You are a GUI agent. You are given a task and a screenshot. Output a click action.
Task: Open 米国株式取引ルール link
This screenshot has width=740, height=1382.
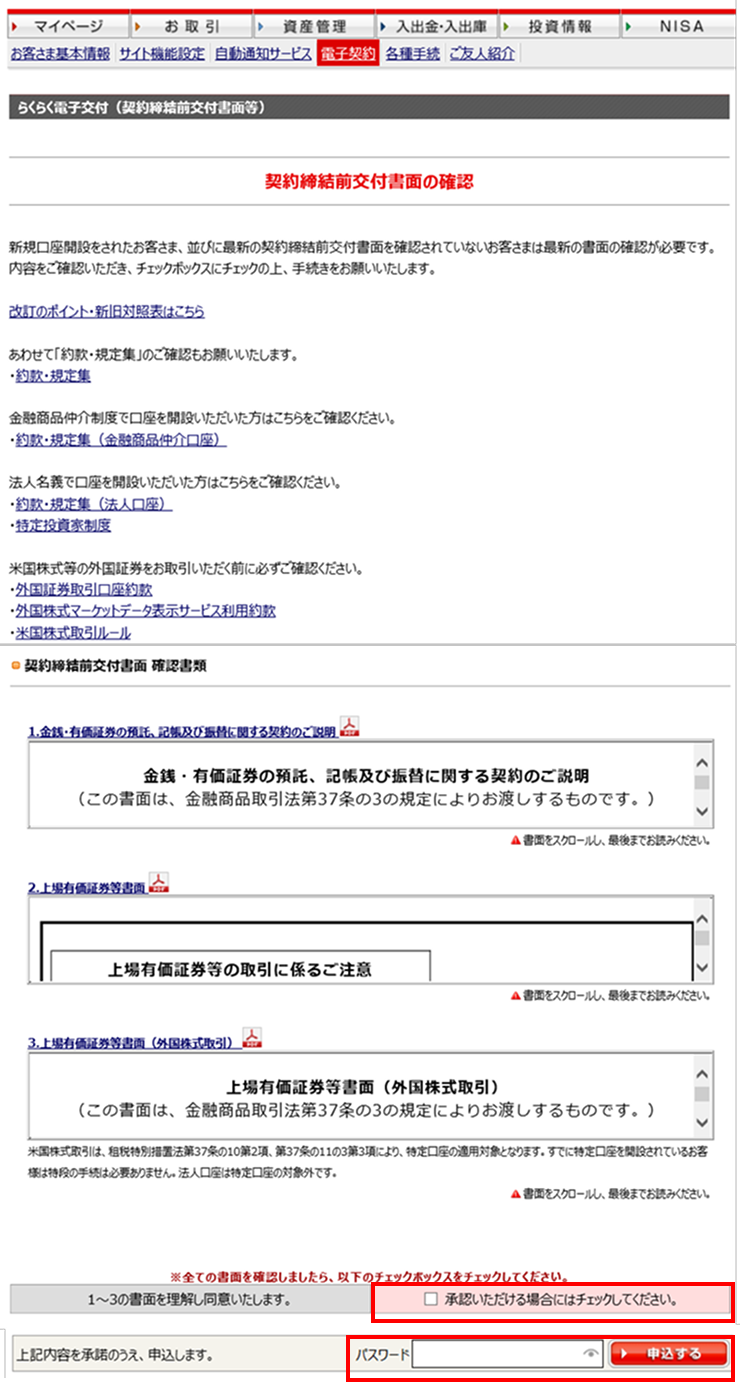pos(73,633)
